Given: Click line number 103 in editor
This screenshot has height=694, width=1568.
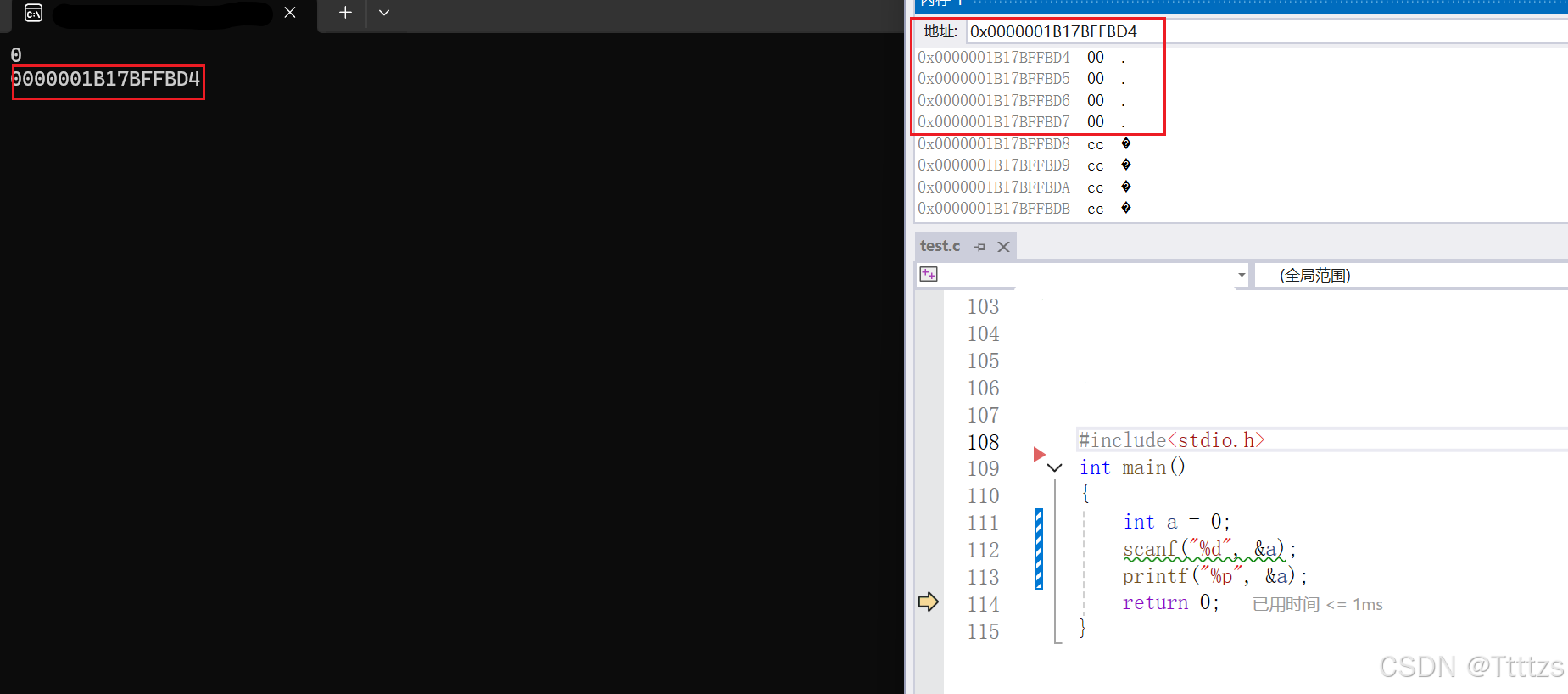Looking at the screenshot, I should [x=984, y=306].
